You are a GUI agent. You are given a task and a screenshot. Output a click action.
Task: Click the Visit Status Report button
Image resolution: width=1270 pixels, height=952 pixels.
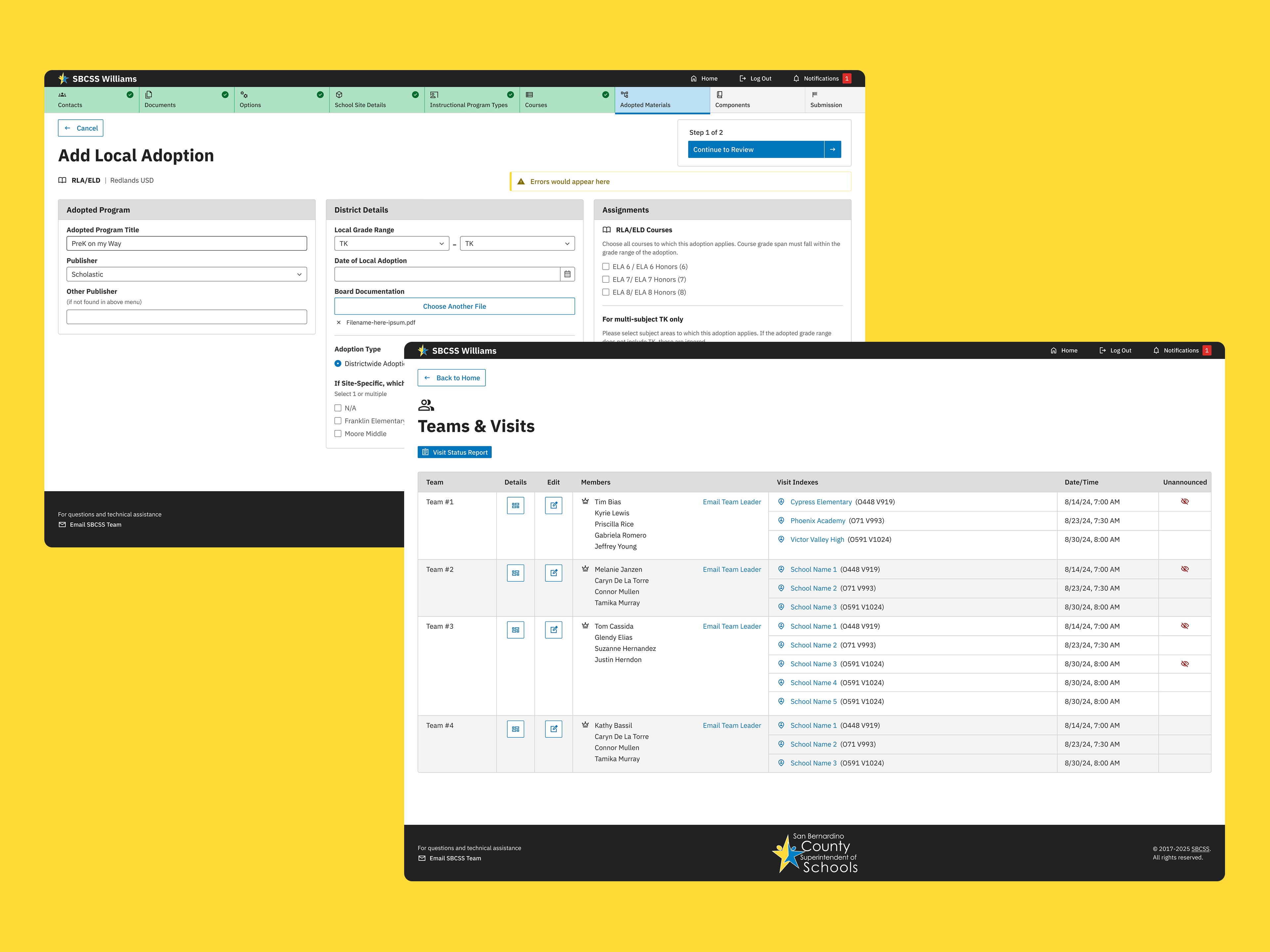tap(454, 452)
